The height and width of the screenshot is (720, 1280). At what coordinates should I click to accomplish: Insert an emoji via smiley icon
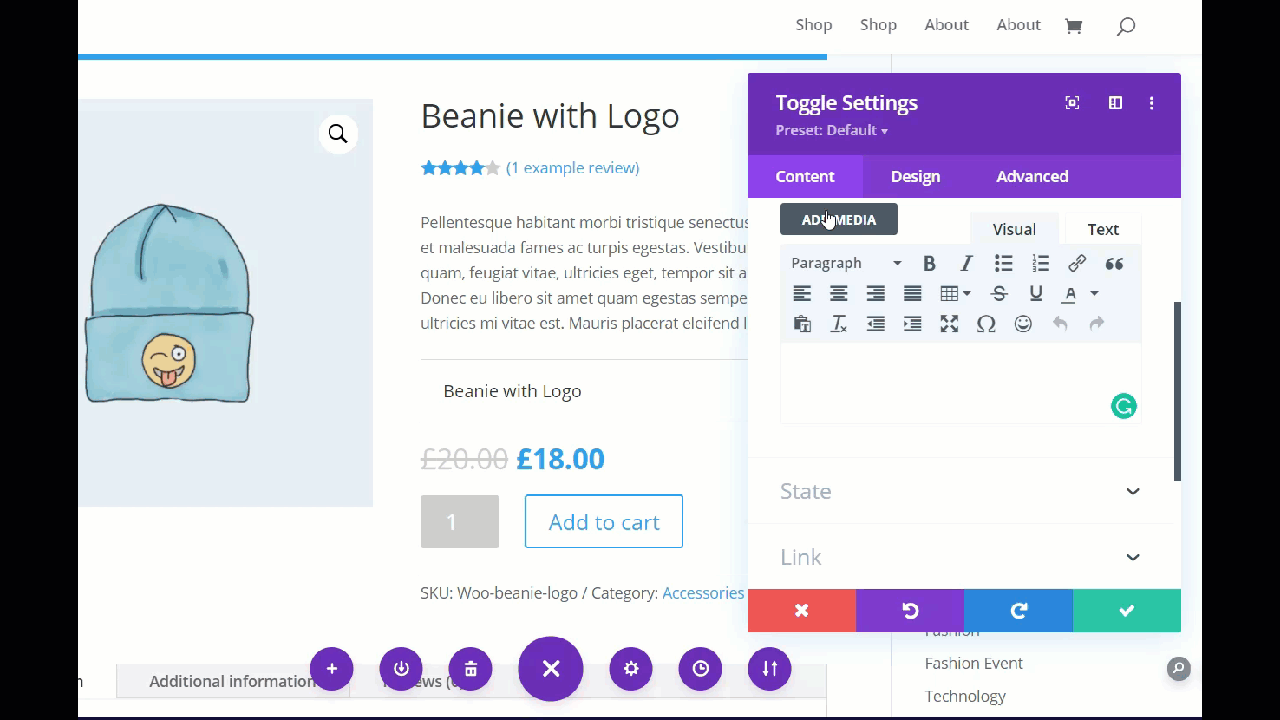(1023, 323)
